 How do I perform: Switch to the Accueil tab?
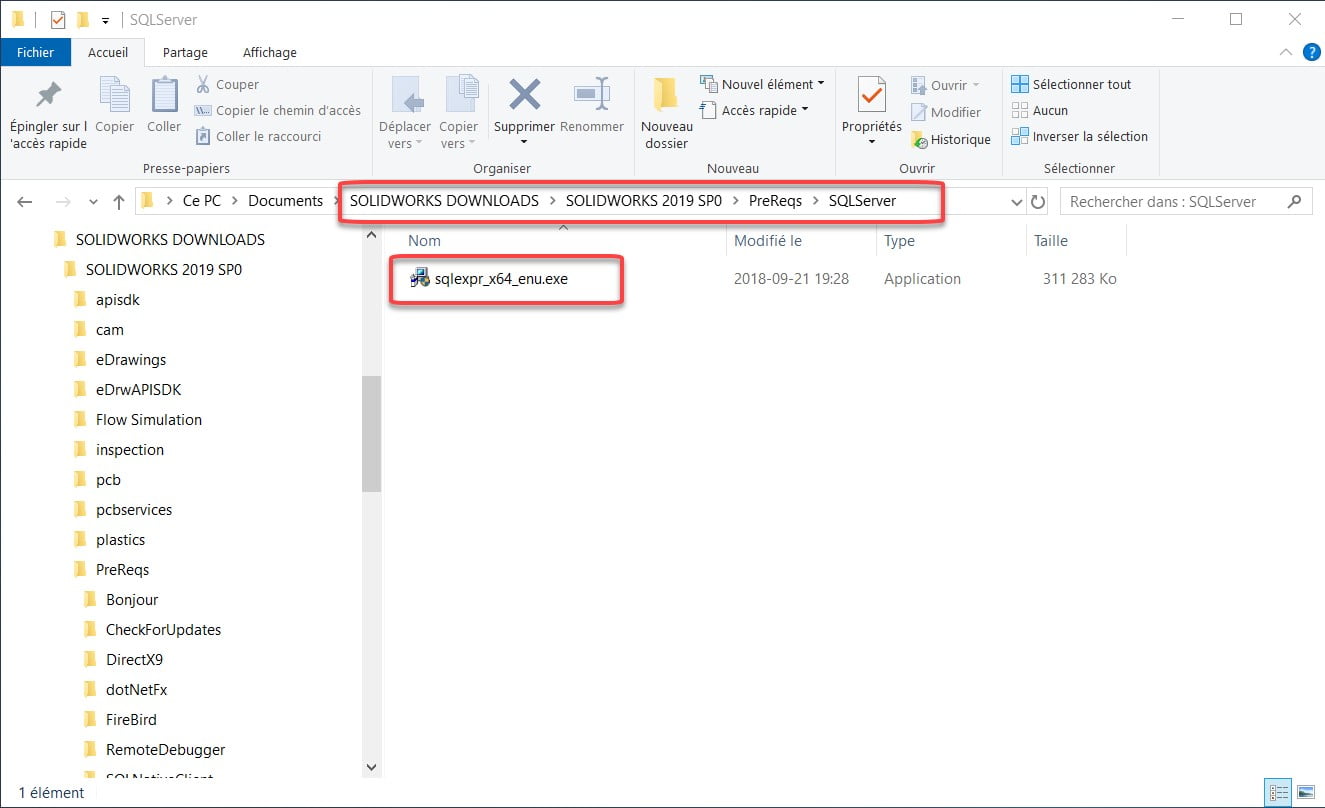pyautogui.click(x=108, y=52)
